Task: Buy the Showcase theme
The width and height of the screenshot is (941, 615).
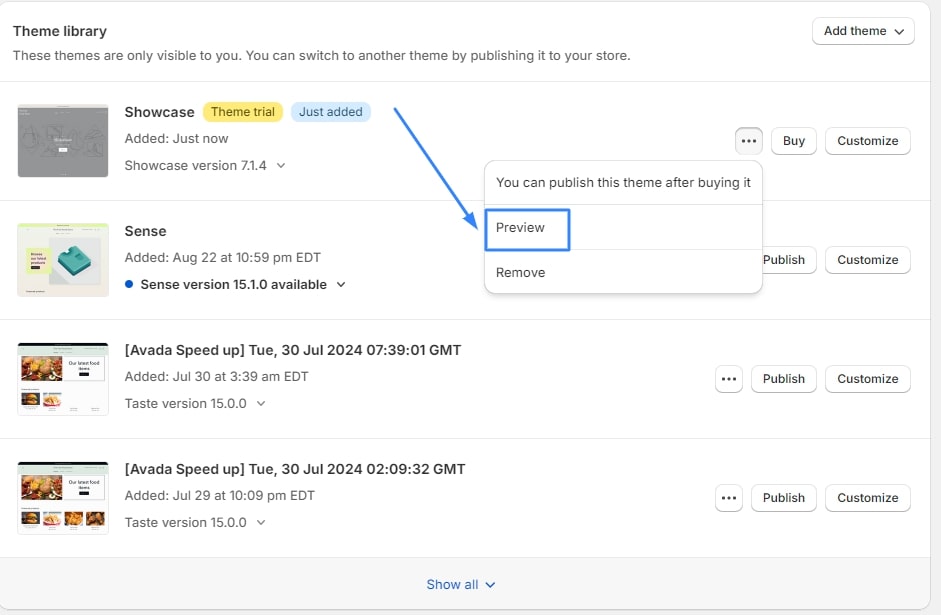Action: 793,141
